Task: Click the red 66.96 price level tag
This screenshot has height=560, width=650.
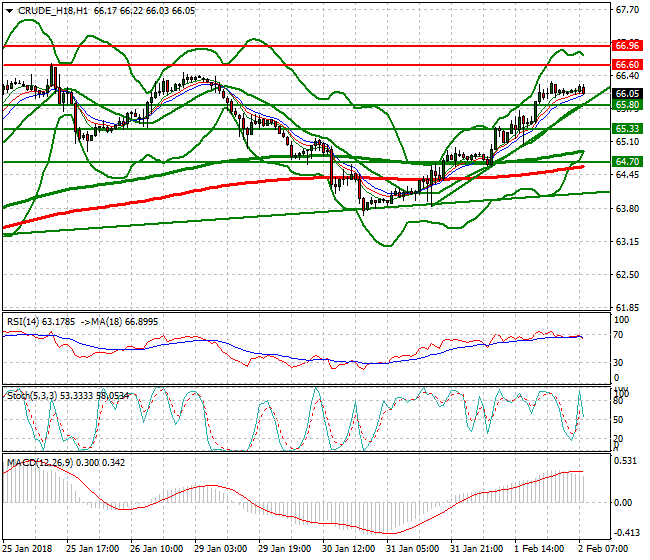Action: tap(627, 45)
